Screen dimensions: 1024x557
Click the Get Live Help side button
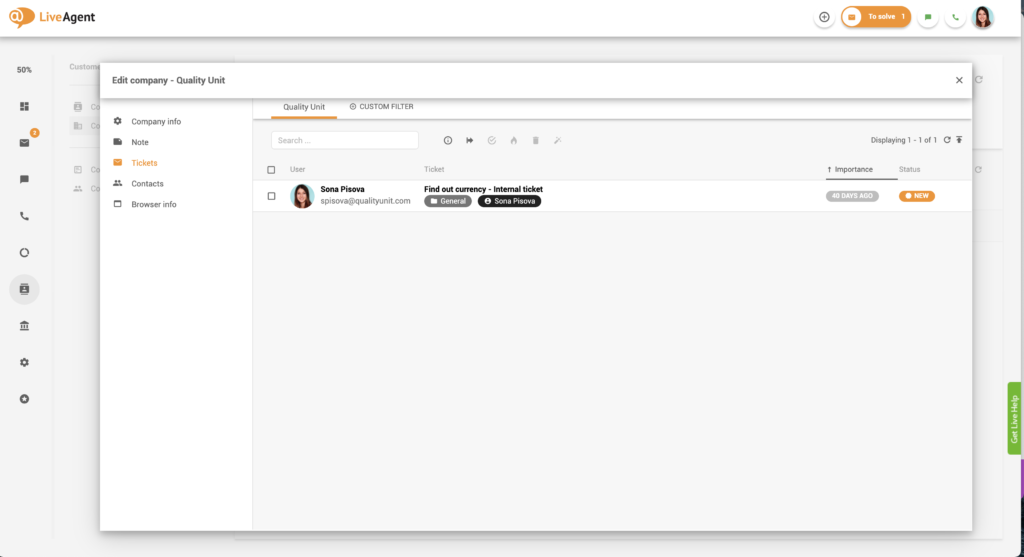pyautogui.click(x=1014, y=418)
